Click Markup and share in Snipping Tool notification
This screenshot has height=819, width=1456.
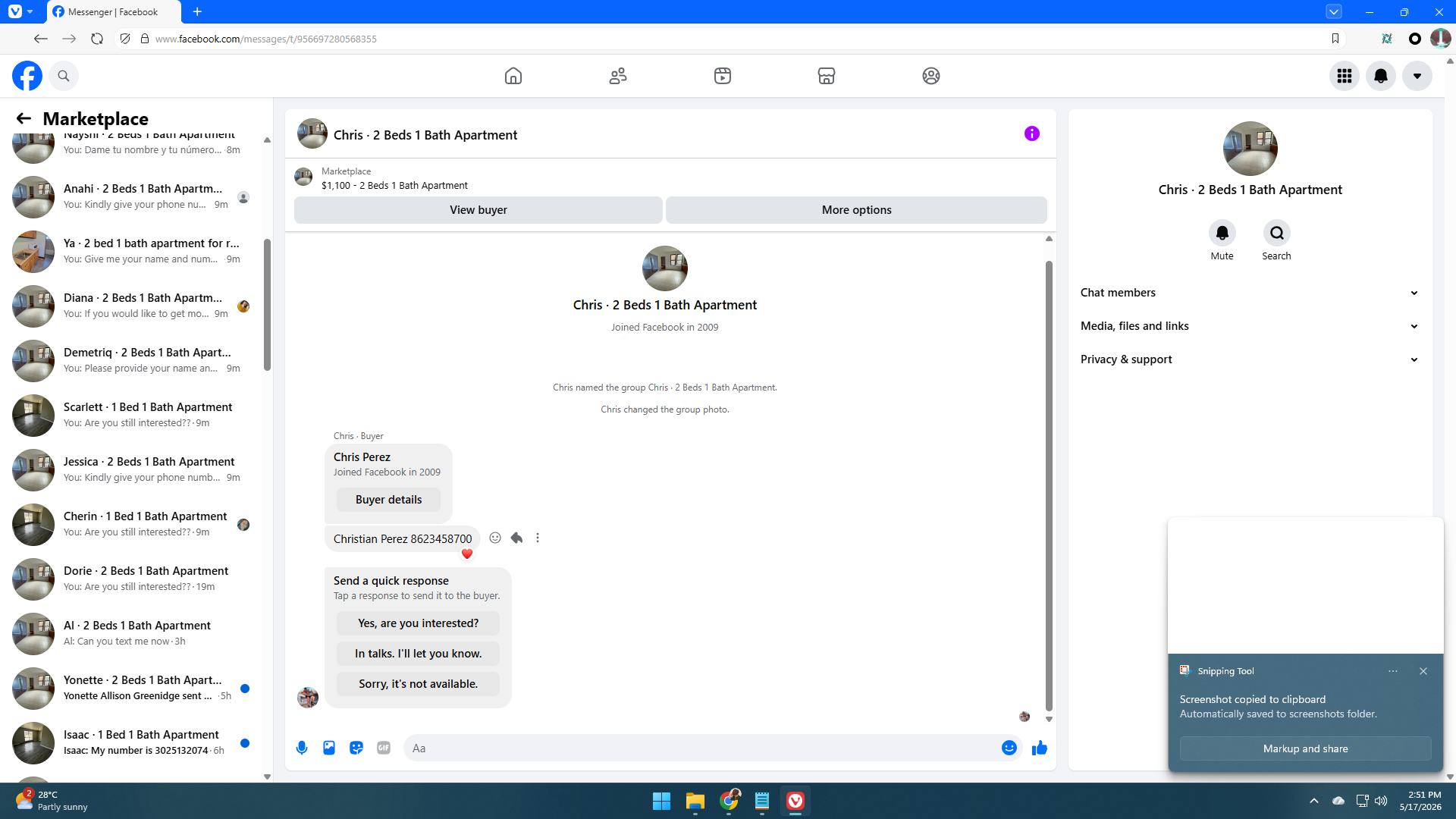click(x=1305, y=748)
